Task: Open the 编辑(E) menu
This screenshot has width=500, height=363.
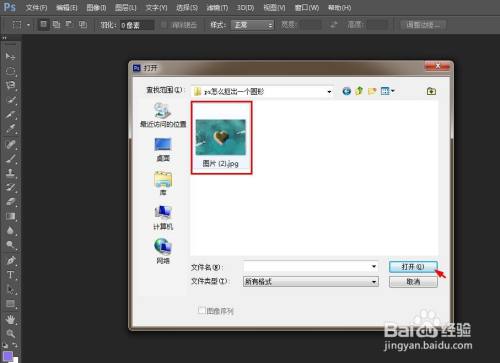Action: tap(67, 7)
